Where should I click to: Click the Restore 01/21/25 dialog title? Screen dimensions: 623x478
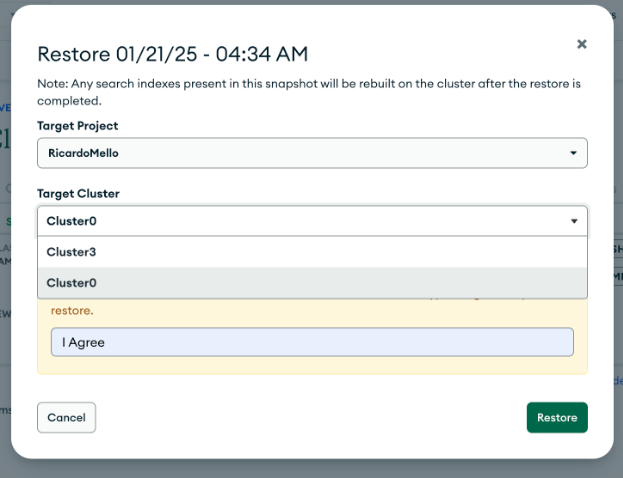coord(172,54)
